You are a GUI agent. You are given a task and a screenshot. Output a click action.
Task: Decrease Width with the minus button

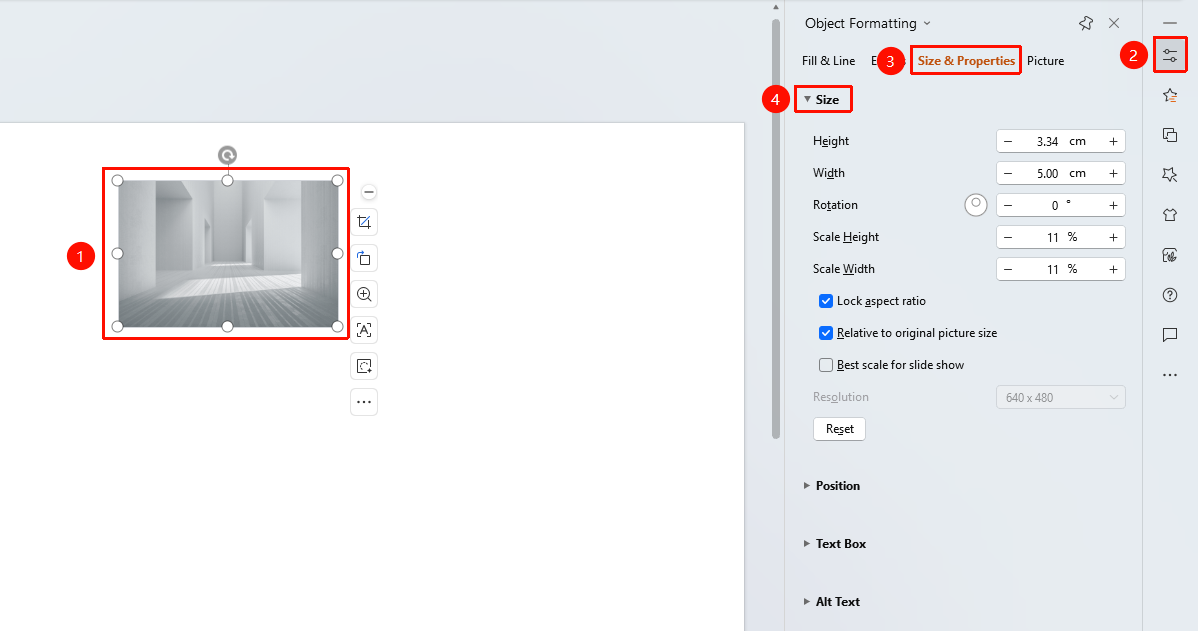pos(1008,173)
